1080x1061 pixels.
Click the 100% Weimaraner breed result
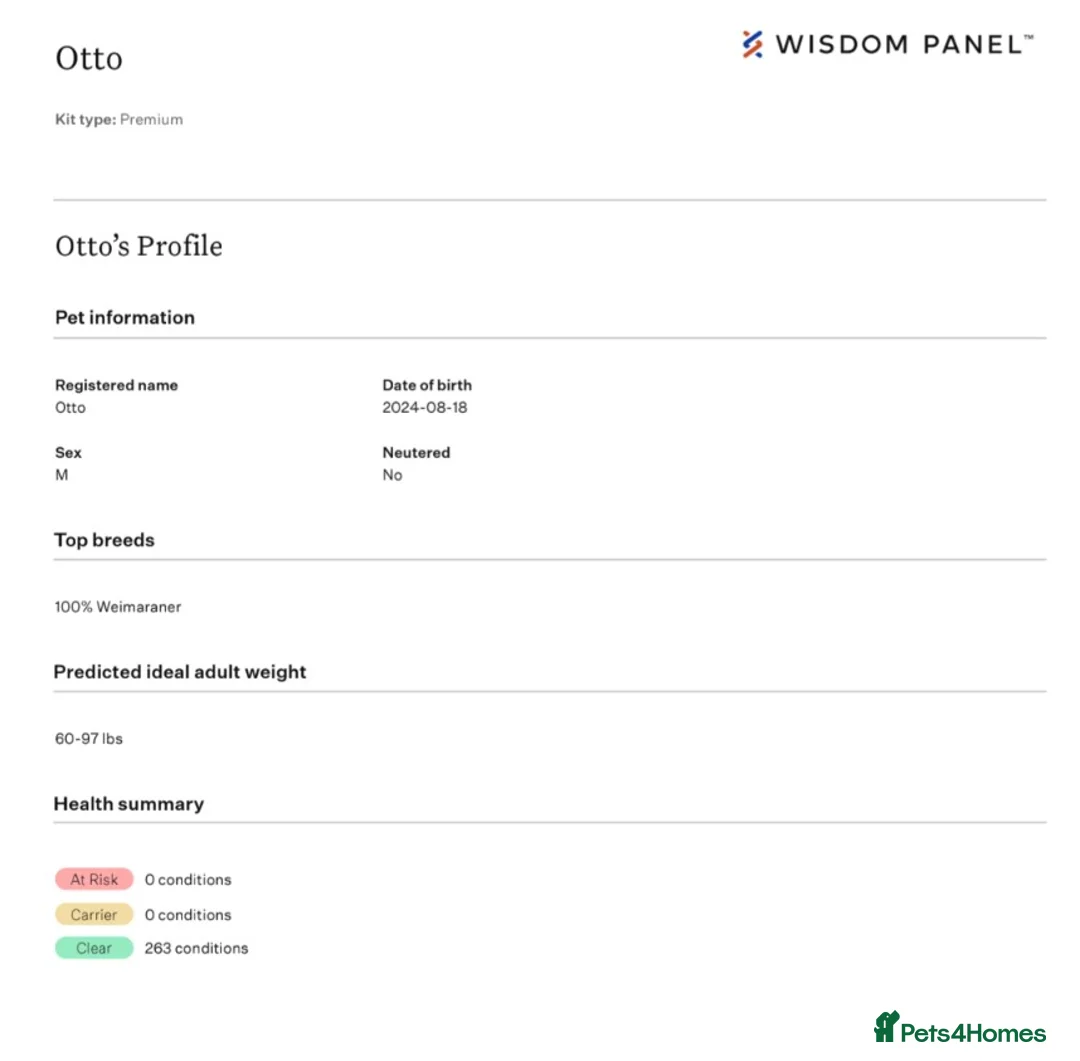pyautogui.click(x=118, y=607)
